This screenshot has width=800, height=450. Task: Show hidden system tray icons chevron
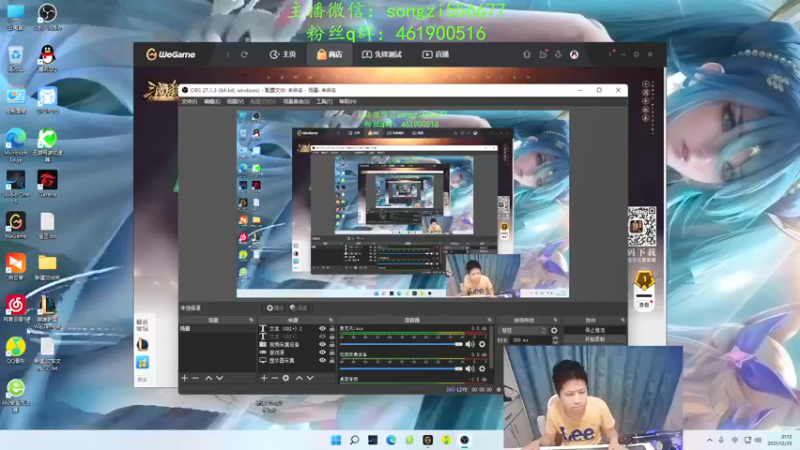click(x=709, y=440)
